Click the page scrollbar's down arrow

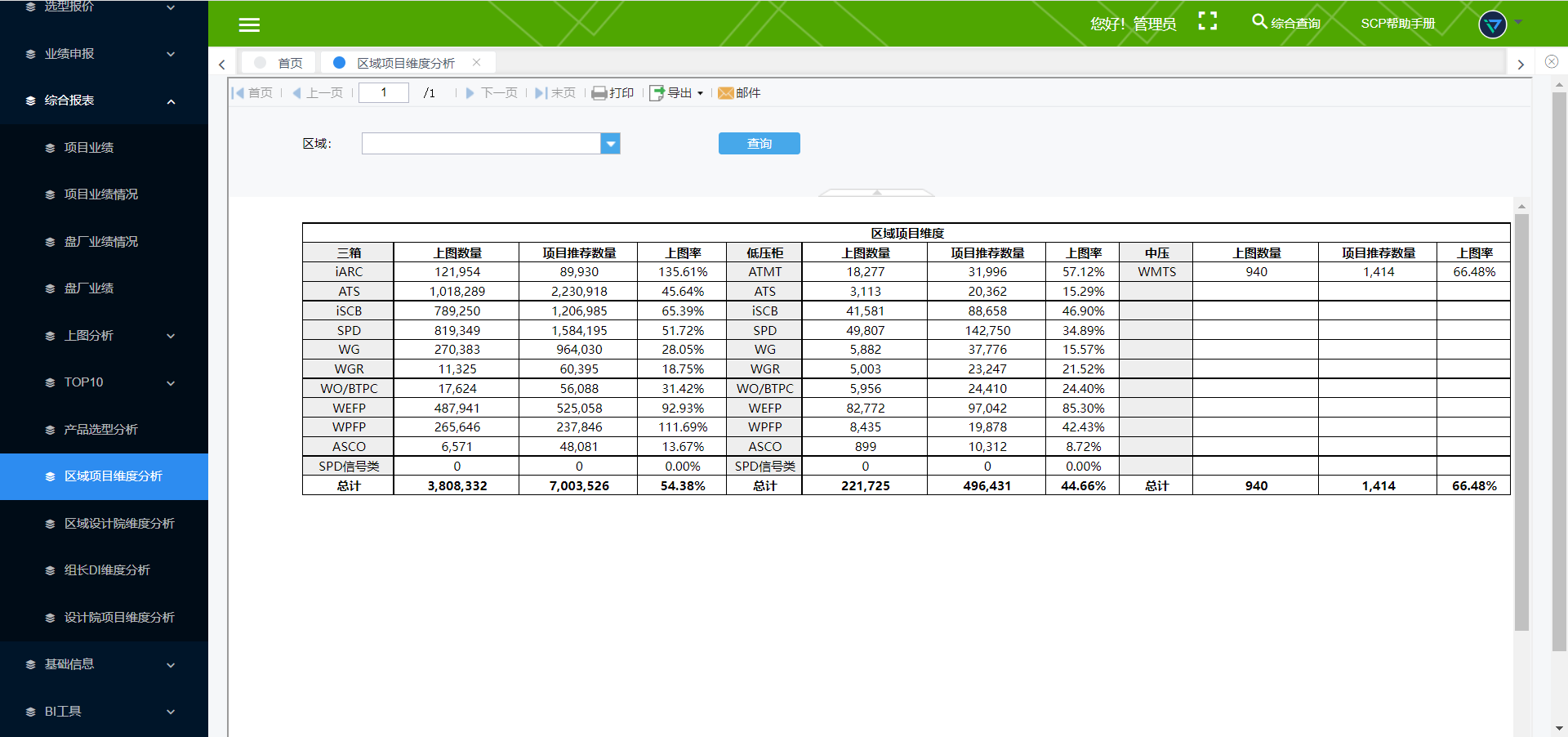pyautogui.click(x=1559, y=727)
